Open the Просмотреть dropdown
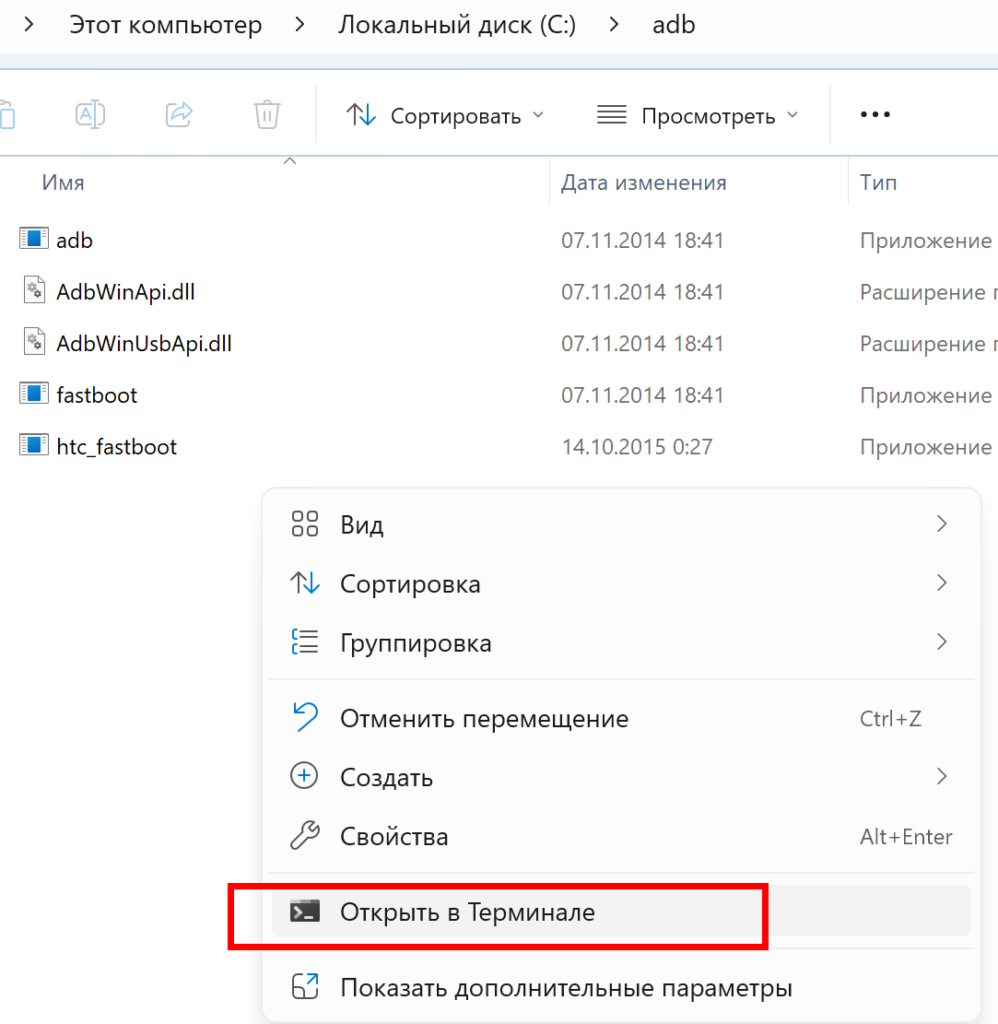Screen dimensions: 998x1024 [x=698, y=116]
